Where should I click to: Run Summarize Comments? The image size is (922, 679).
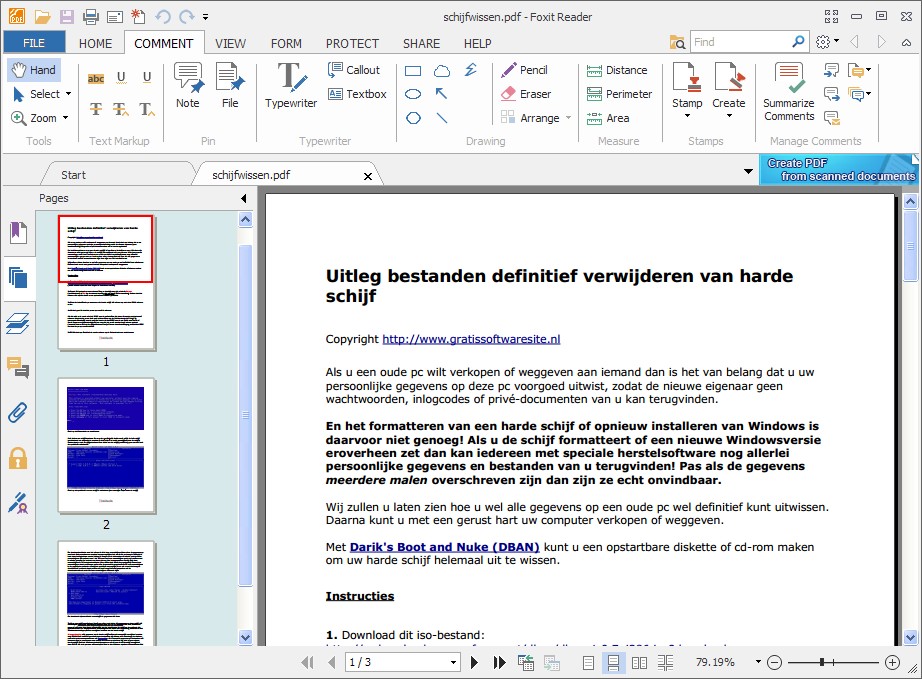pyautogui.click(x=788, y=90)
